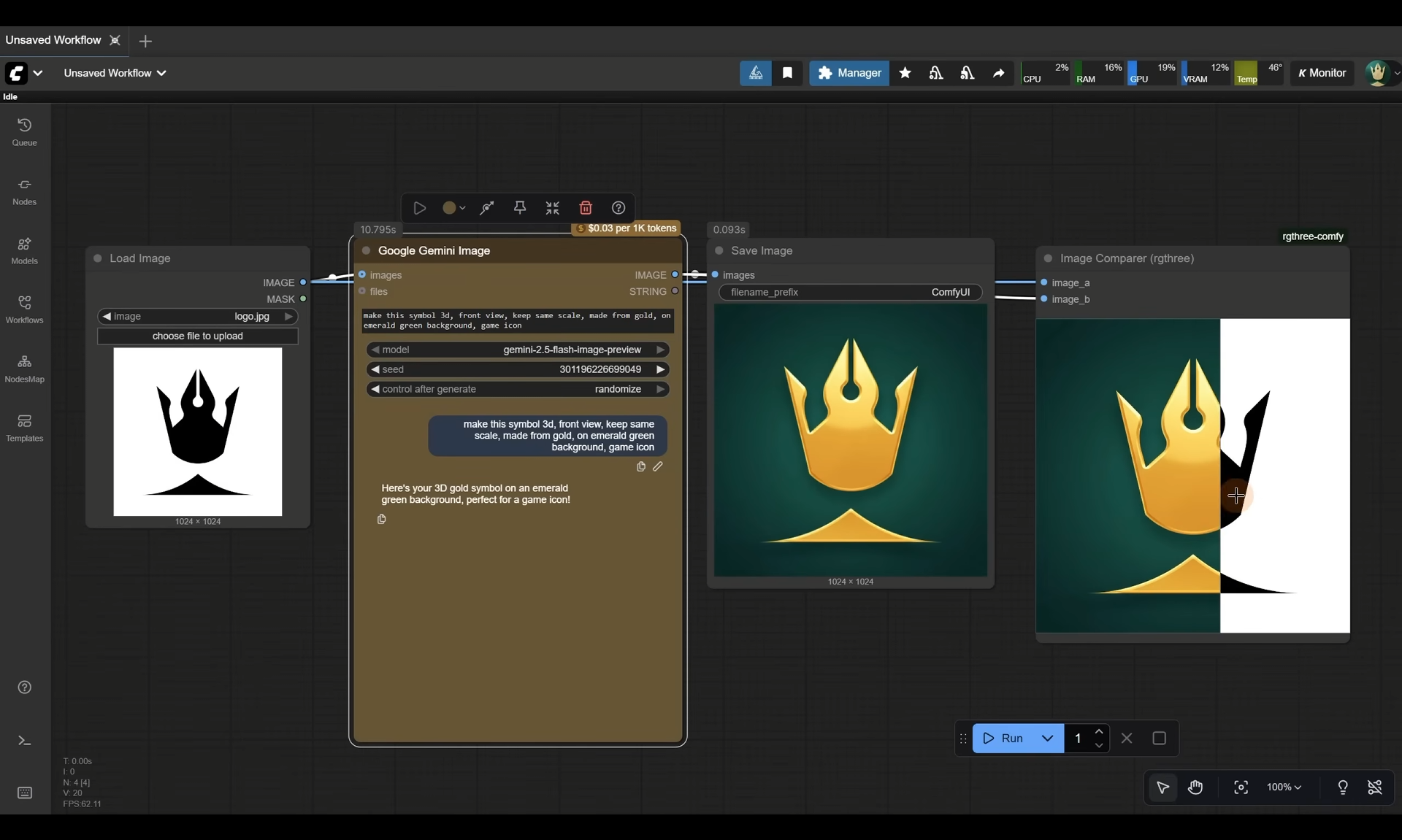Switch to the Unsaved Workflow tab
Image resolution: width=1402 pixels, height=840 pixels.
pos(53,40)
